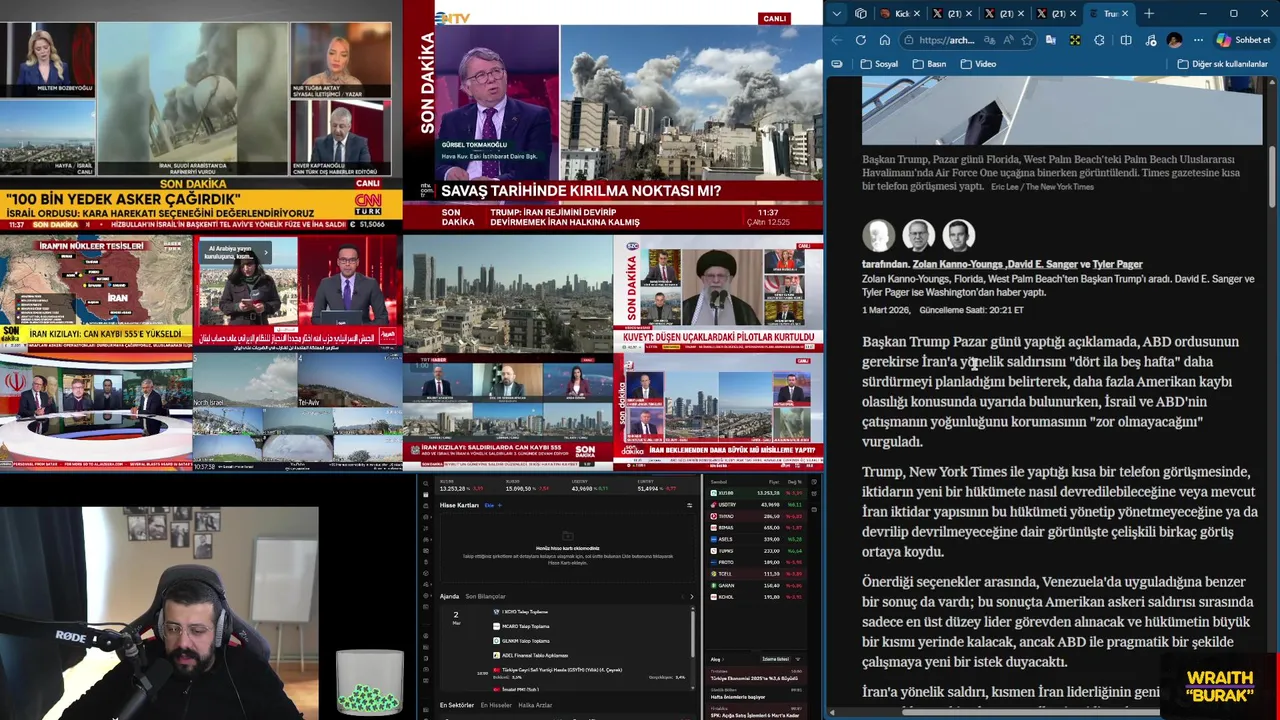Switch to the Ajanda tab
The height and width of the screenshot is (720, 1280).
click(x=449, y=596)
